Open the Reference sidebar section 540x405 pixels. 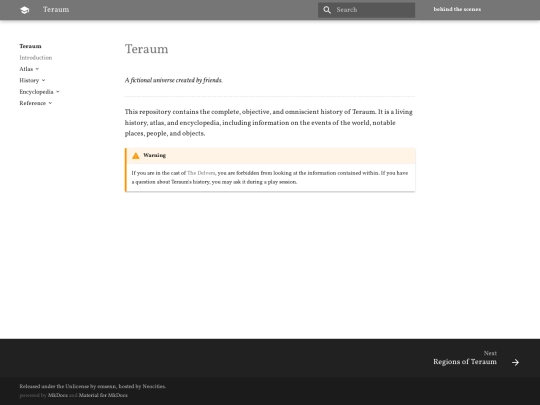[x=33, y=103]
